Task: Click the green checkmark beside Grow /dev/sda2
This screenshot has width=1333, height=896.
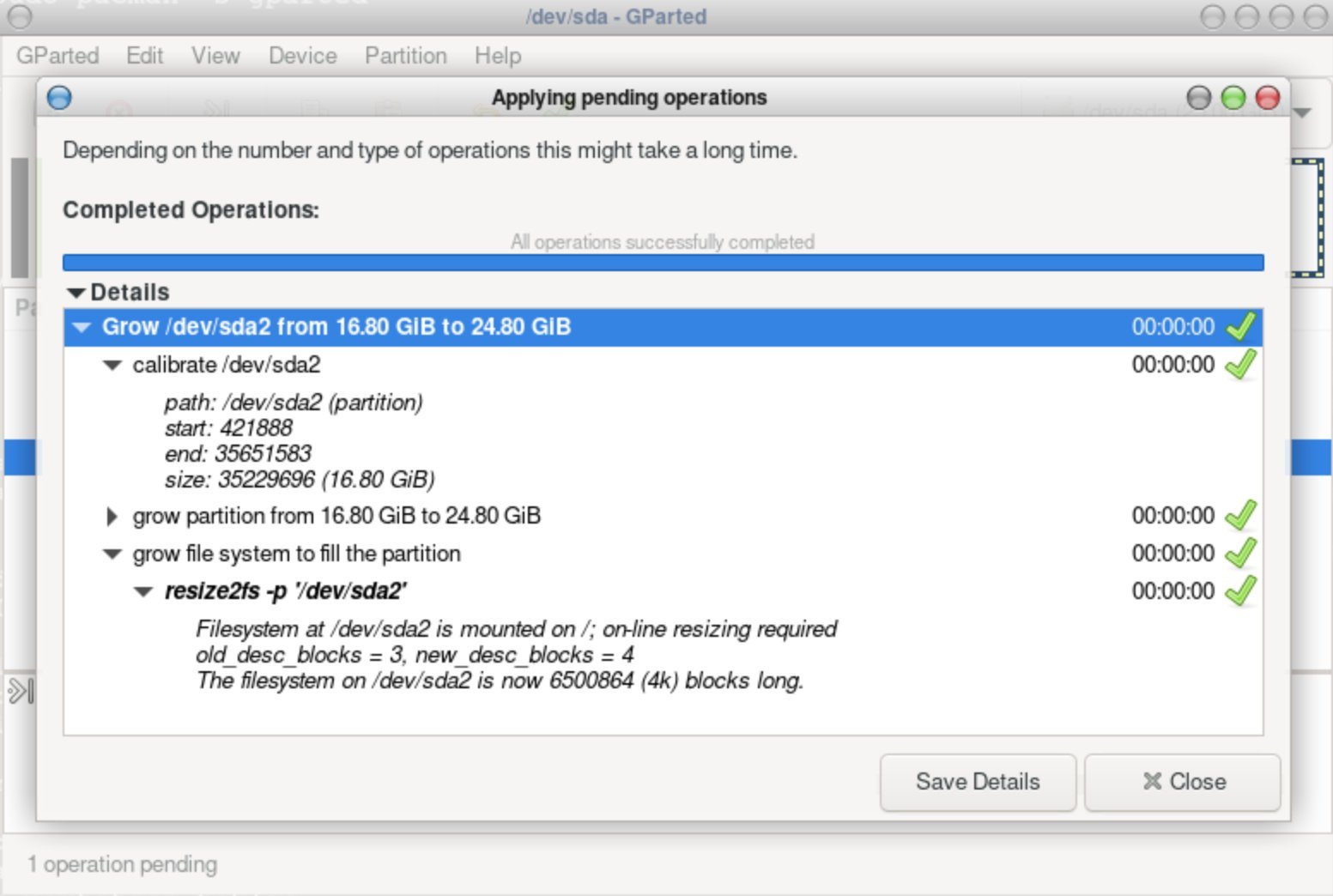Action: 1240,326
